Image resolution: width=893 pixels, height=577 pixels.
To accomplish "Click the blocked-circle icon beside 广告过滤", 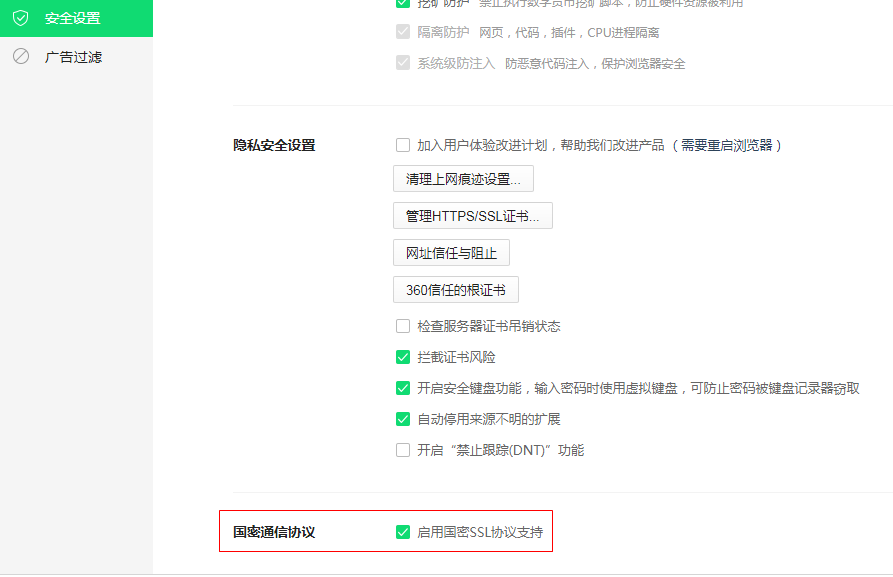I will [21, 57].
